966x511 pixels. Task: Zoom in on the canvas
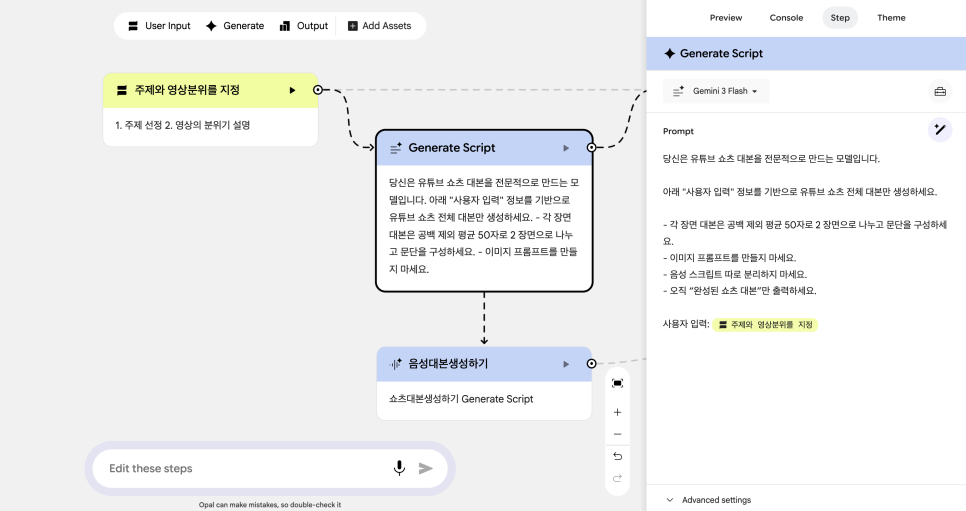pos(617,412)
